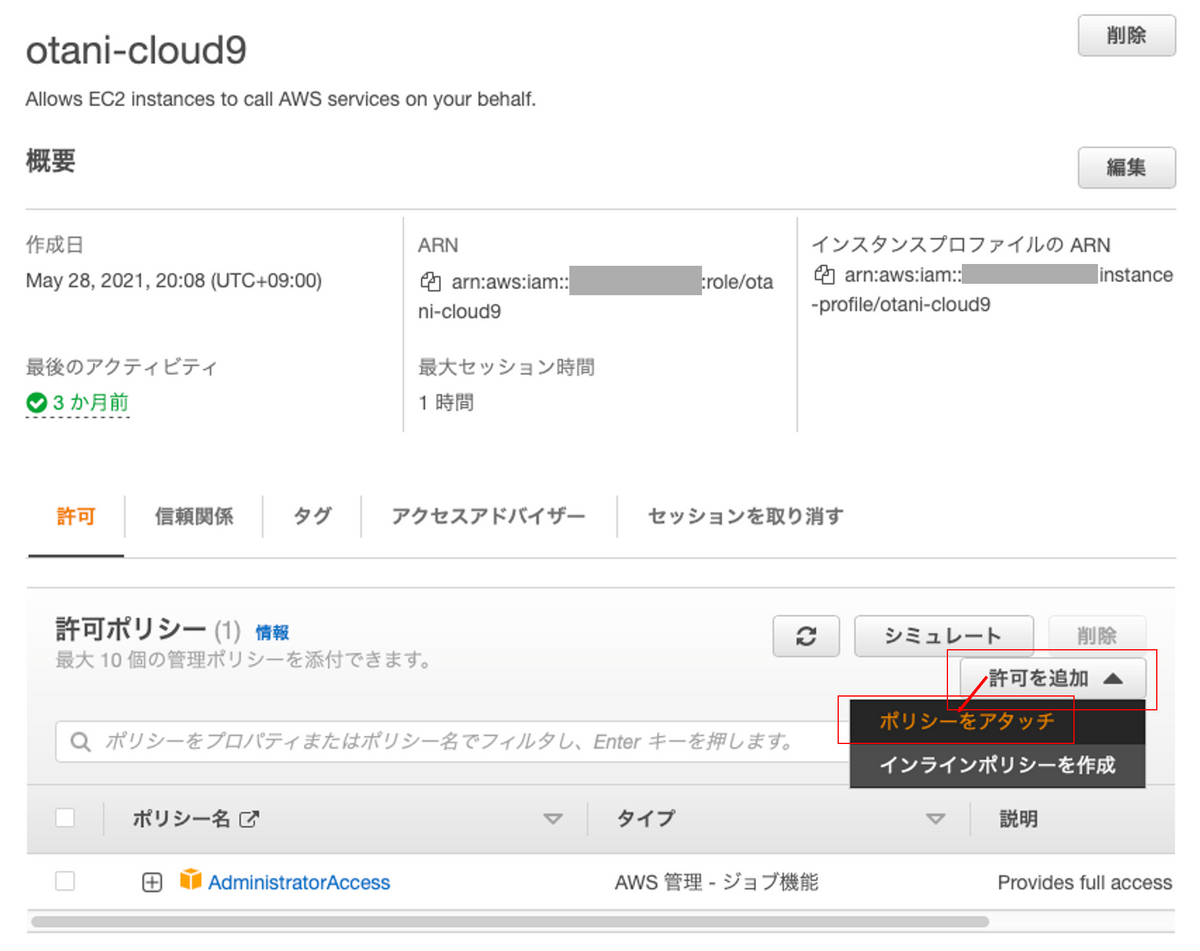The image size is (1200, 951).
Task: Sort by タイプ column arrow
Action: point(935,819)
